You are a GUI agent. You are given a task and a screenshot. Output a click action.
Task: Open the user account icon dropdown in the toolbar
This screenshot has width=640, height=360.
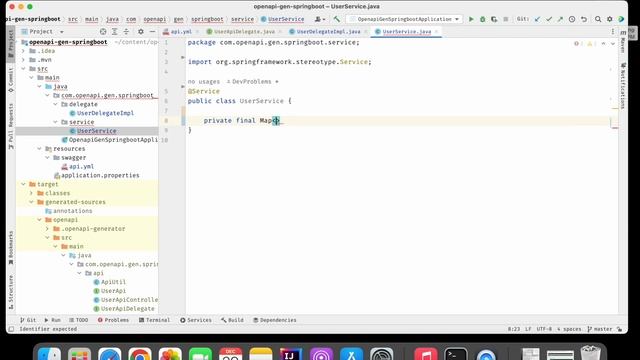tap(320, 19)
